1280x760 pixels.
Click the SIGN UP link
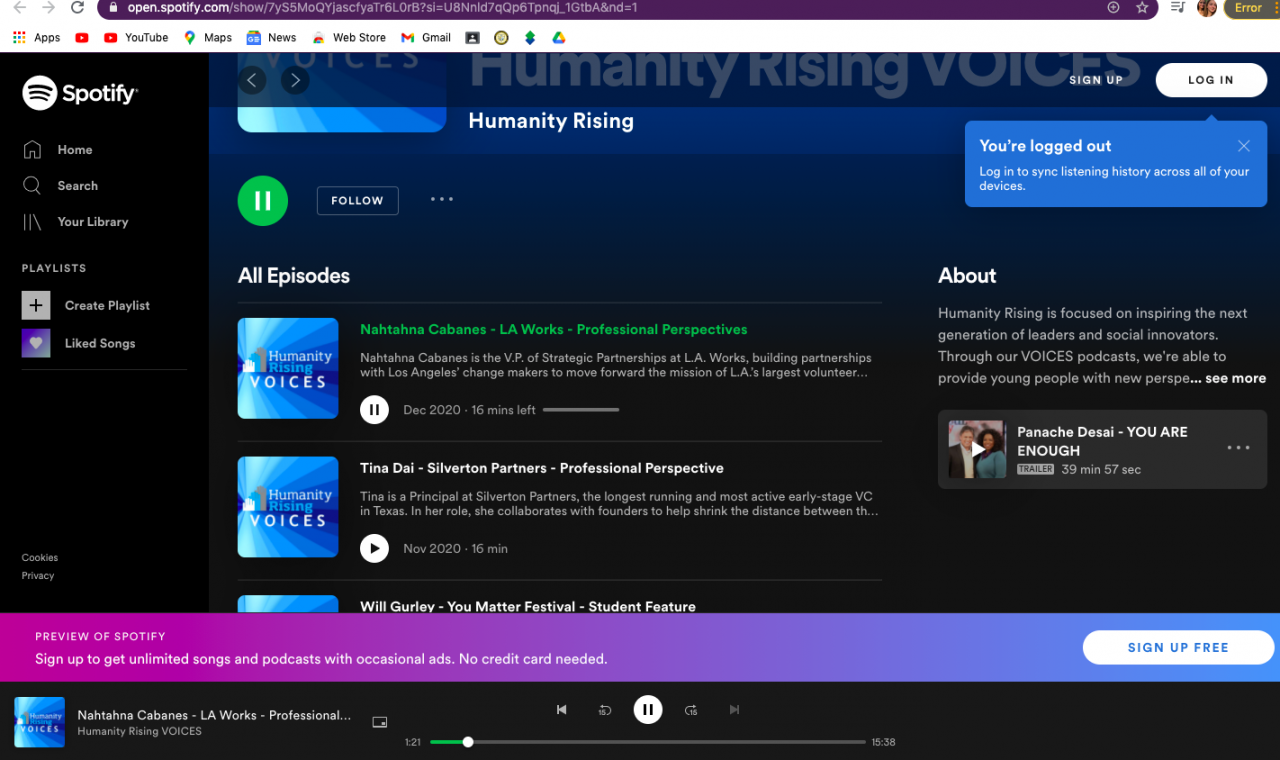click(1096, 80)
